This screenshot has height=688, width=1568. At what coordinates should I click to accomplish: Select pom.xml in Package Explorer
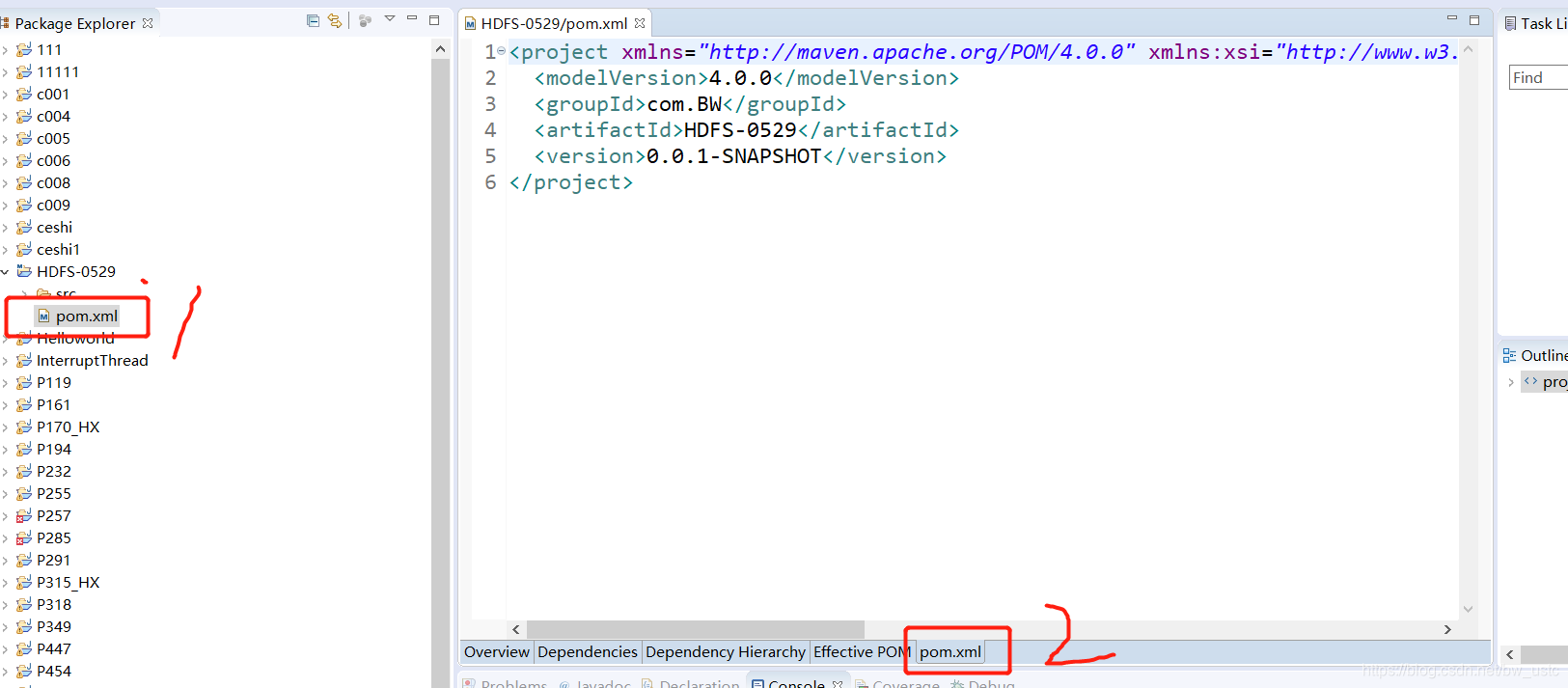click(x=87, y=316)
